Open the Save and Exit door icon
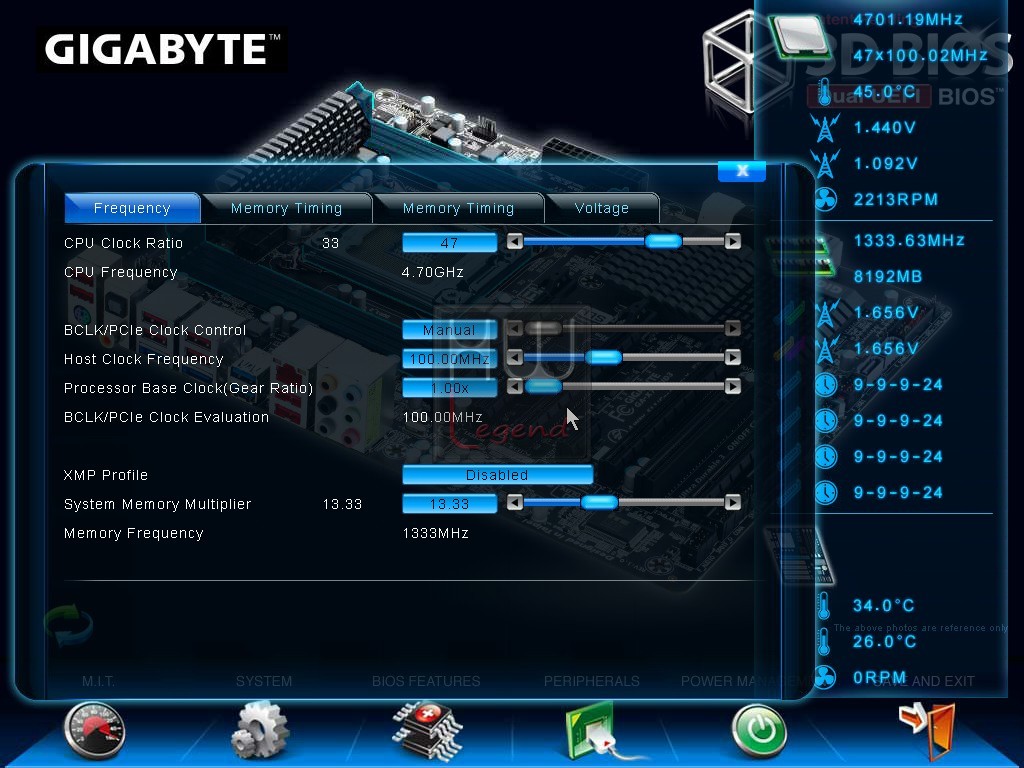Screen dimensions: 1024x768 (927, 730)
